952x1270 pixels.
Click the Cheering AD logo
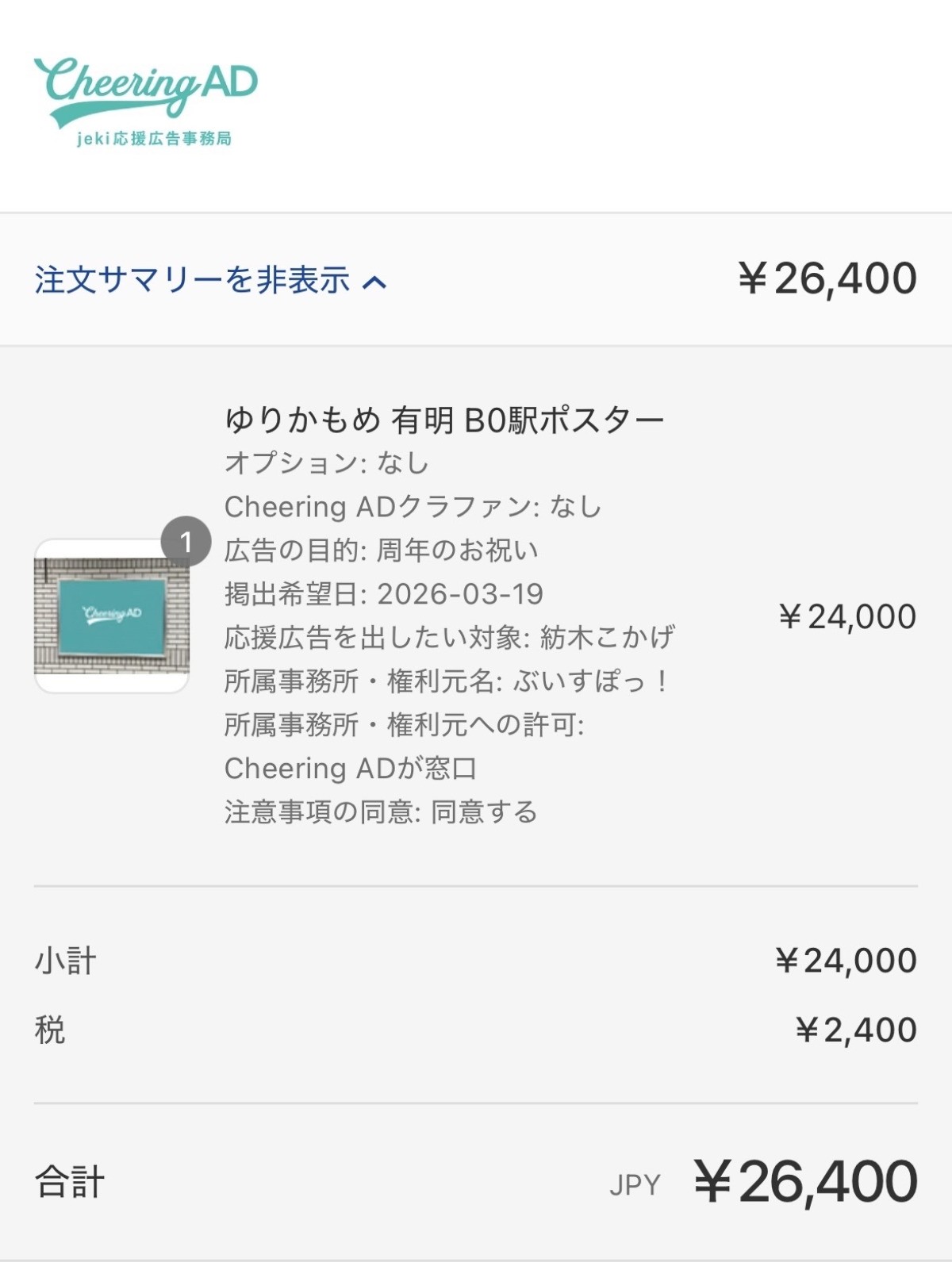146,89
